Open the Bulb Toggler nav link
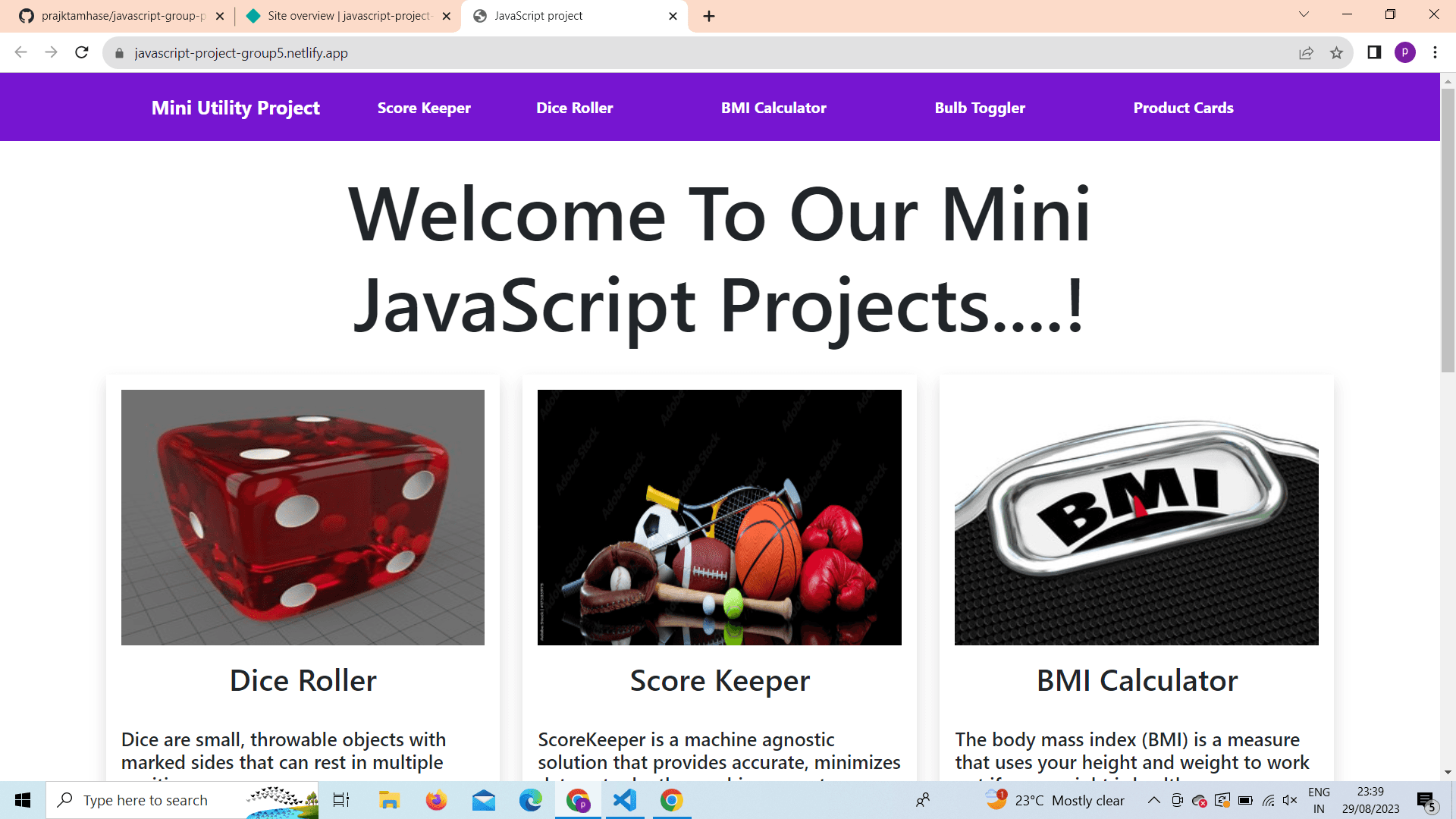Image resolution: width=1456 pixels, height=819 pixels. point(980,108)
